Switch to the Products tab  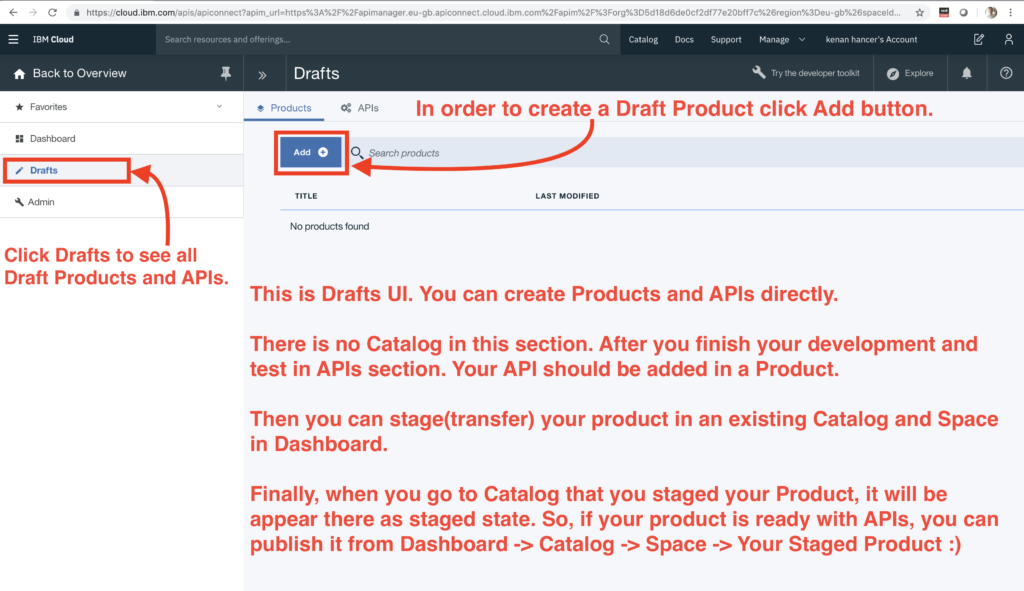pyautogui.click(x=284, y=108)
